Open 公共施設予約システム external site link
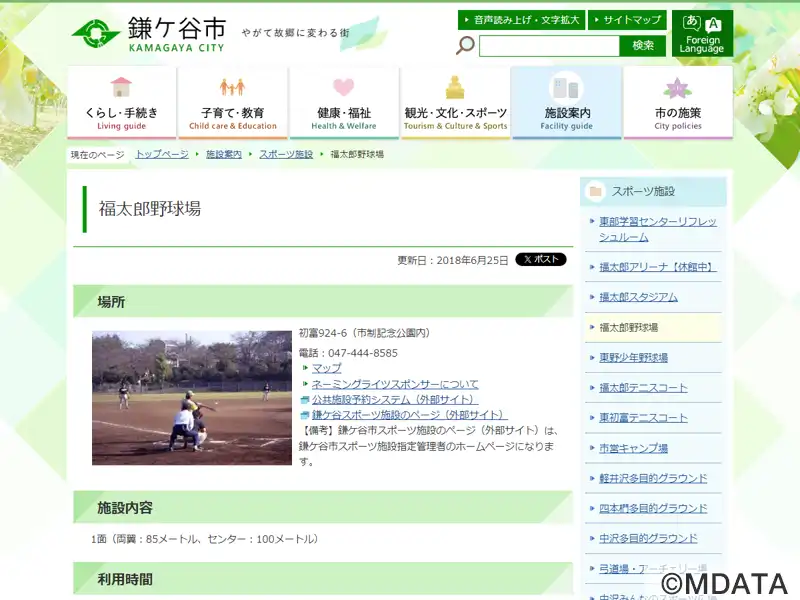 coord(395,399)
